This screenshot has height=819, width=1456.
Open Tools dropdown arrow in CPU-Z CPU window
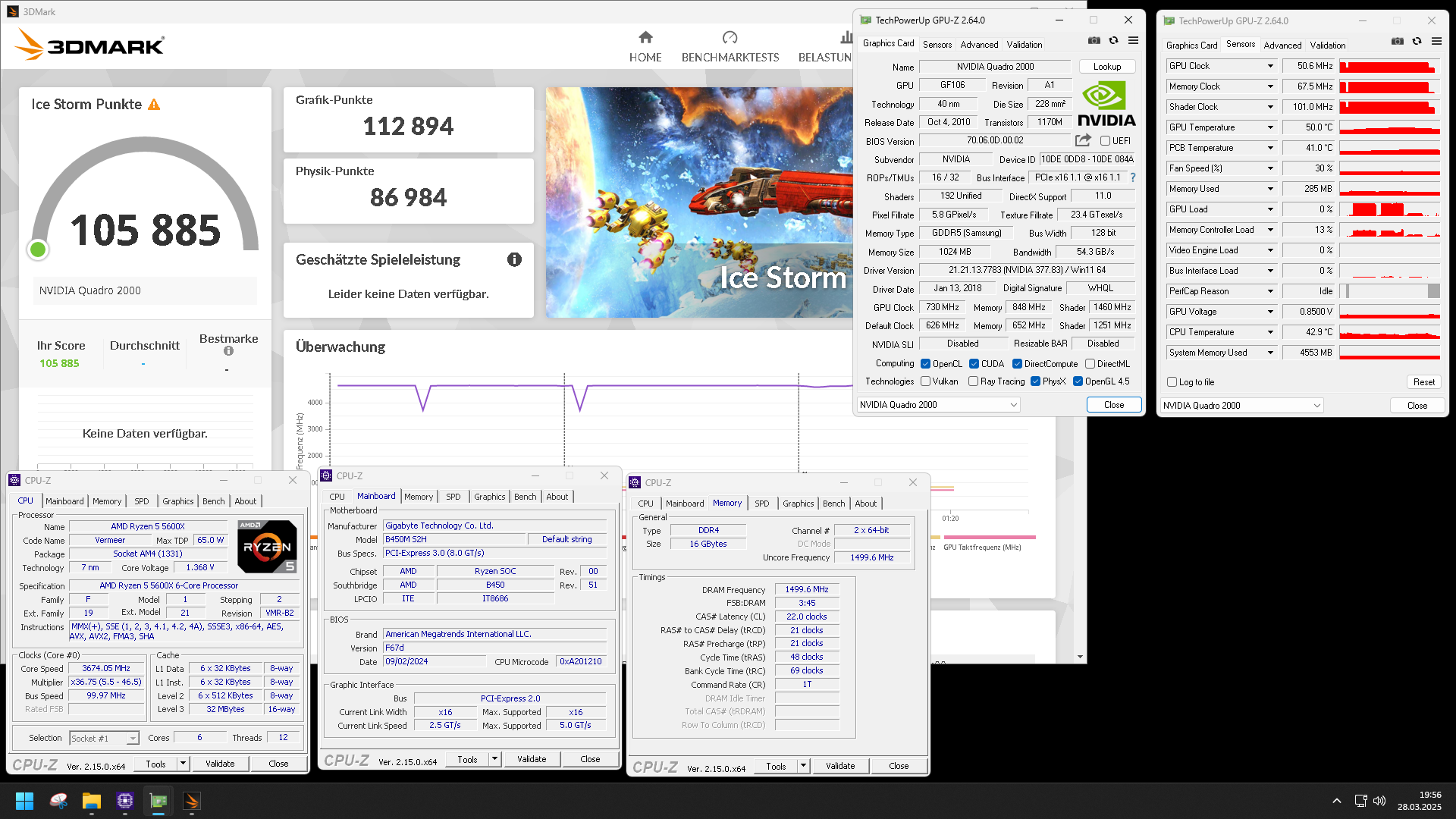pos(183,764)
